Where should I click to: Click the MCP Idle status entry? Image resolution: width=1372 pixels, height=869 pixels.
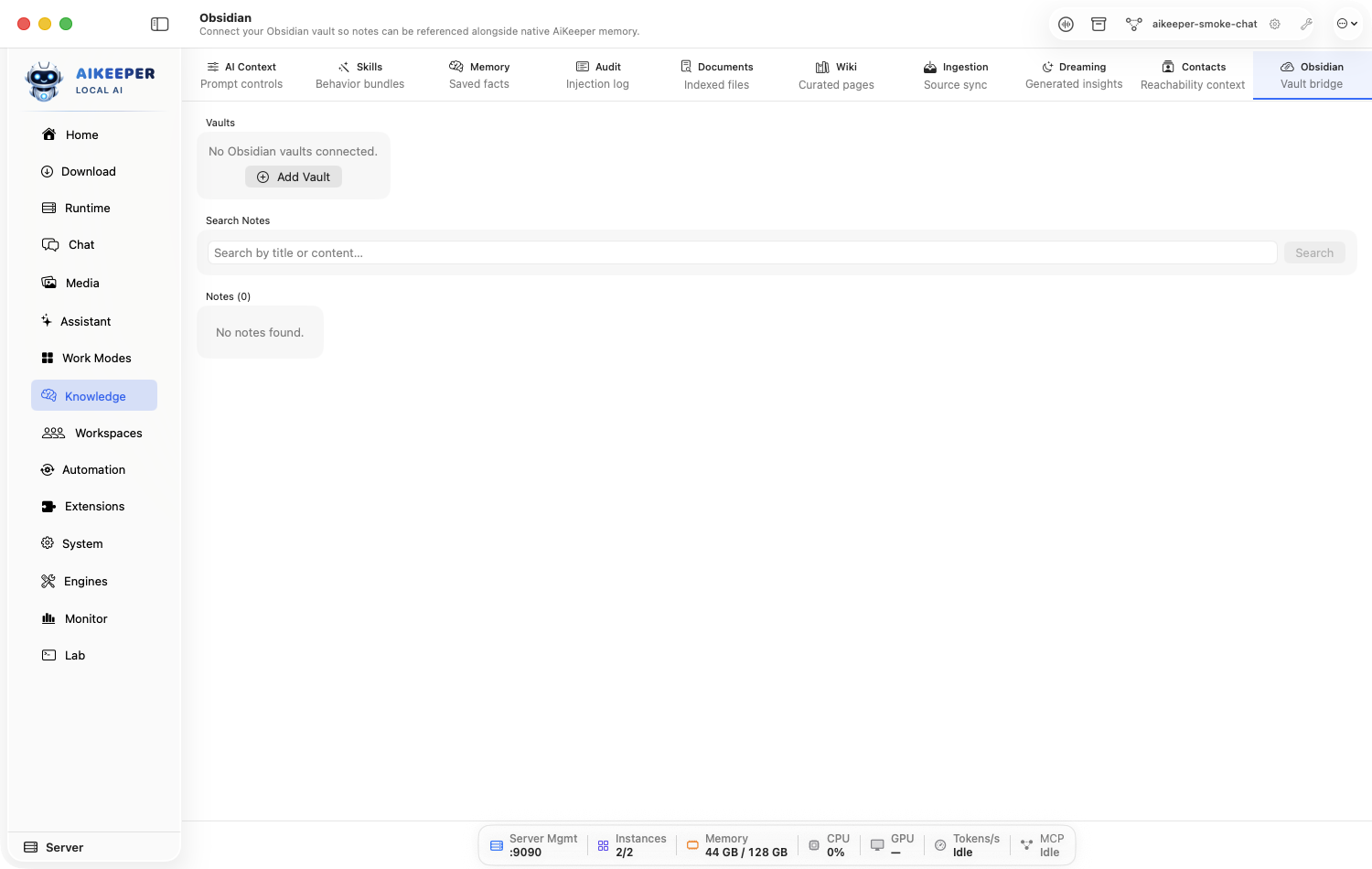[1043, 845]
